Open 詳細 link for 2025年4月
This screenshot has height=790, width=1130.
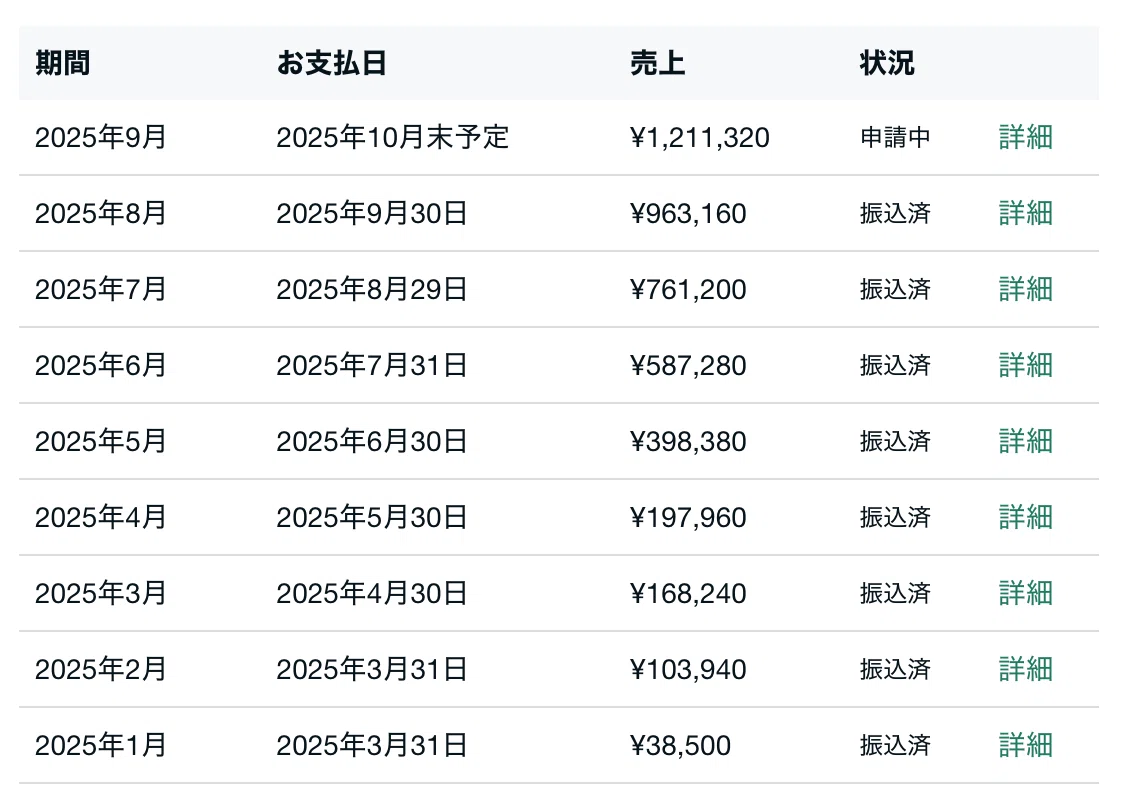pyautogui.click(x=1026, y=518)
